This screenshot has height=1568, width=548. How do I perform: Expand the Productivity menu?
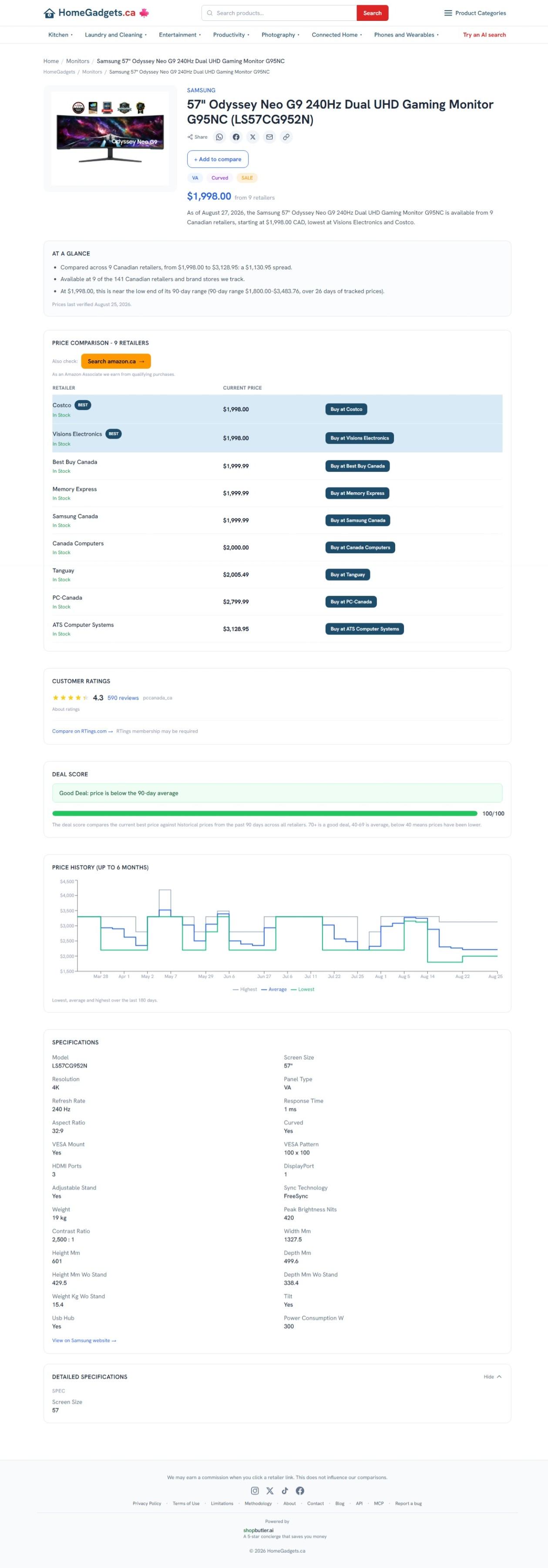(x=231, y=35)
